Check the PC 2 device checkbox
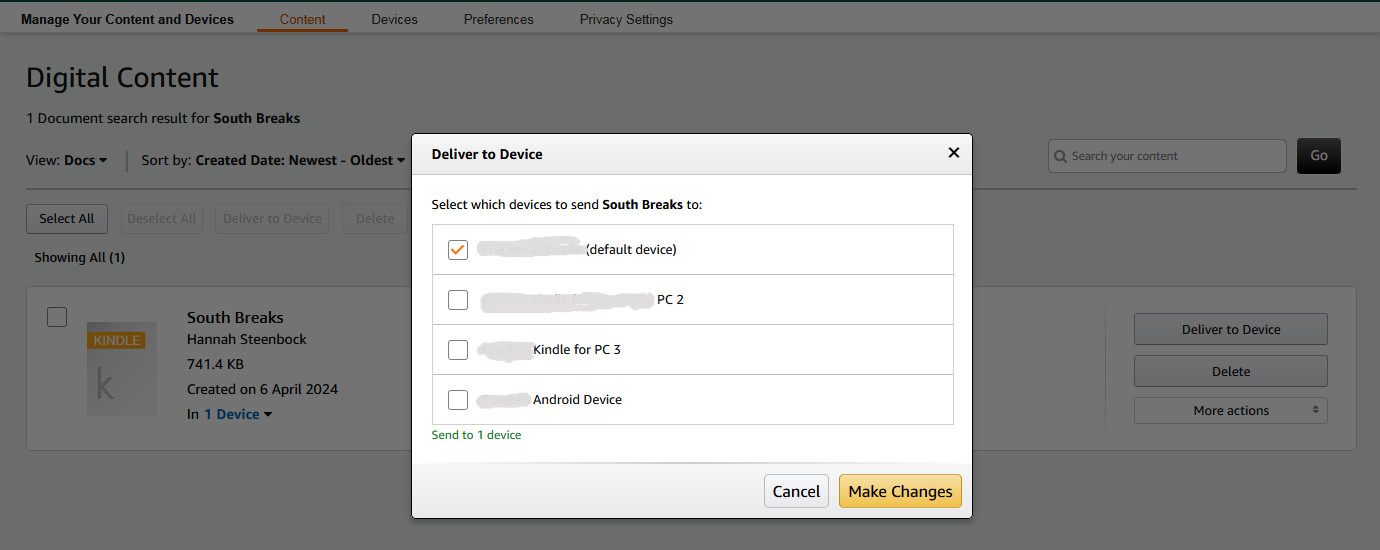This screenshot has height=550, width=1380. click(x=458, y=300)
